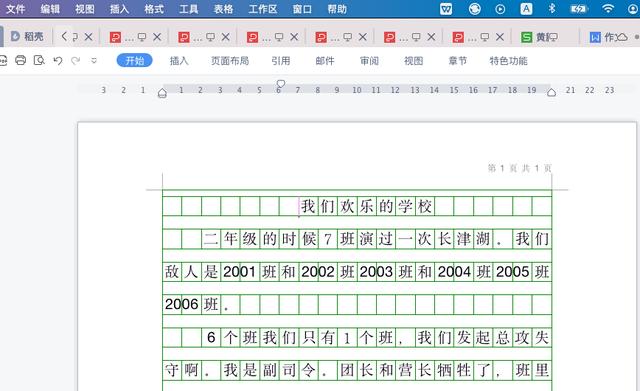This screenshot has width=640, height=391.
Task: Click the first-line indent marker on ruler
Action: 280,84
